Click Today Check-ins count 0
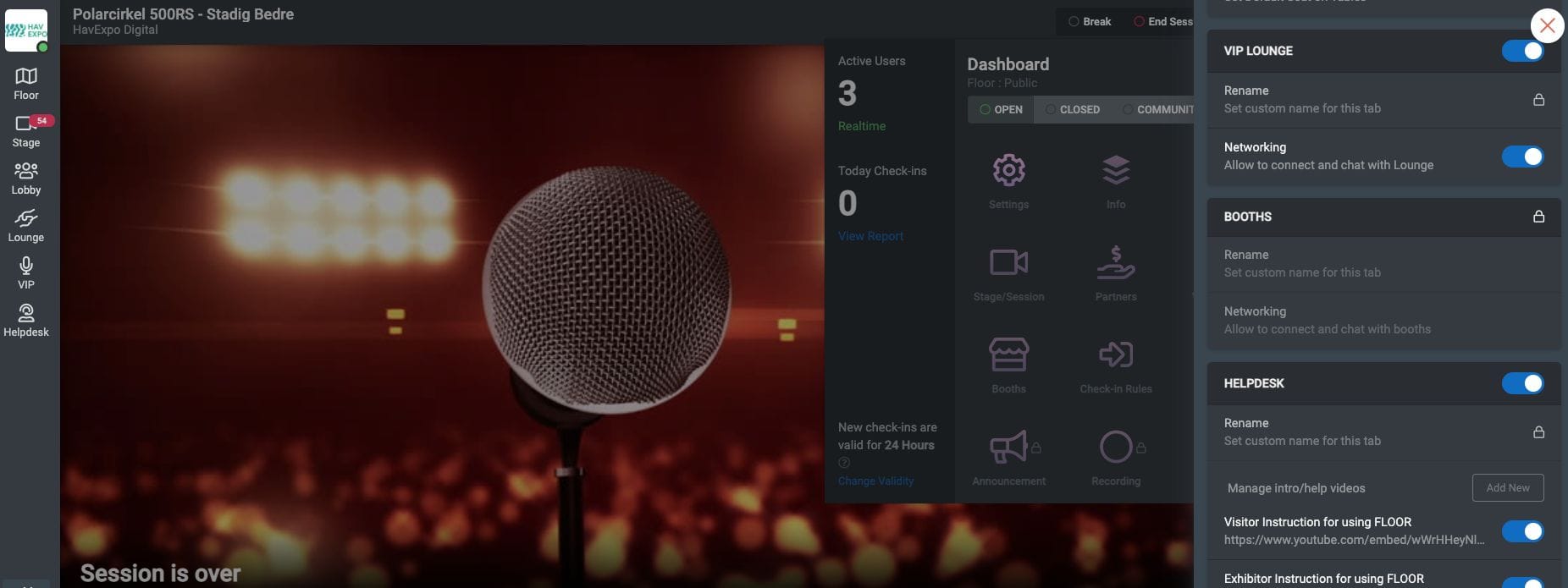This screenshot has height=588, width=1568. coord(847,203)
